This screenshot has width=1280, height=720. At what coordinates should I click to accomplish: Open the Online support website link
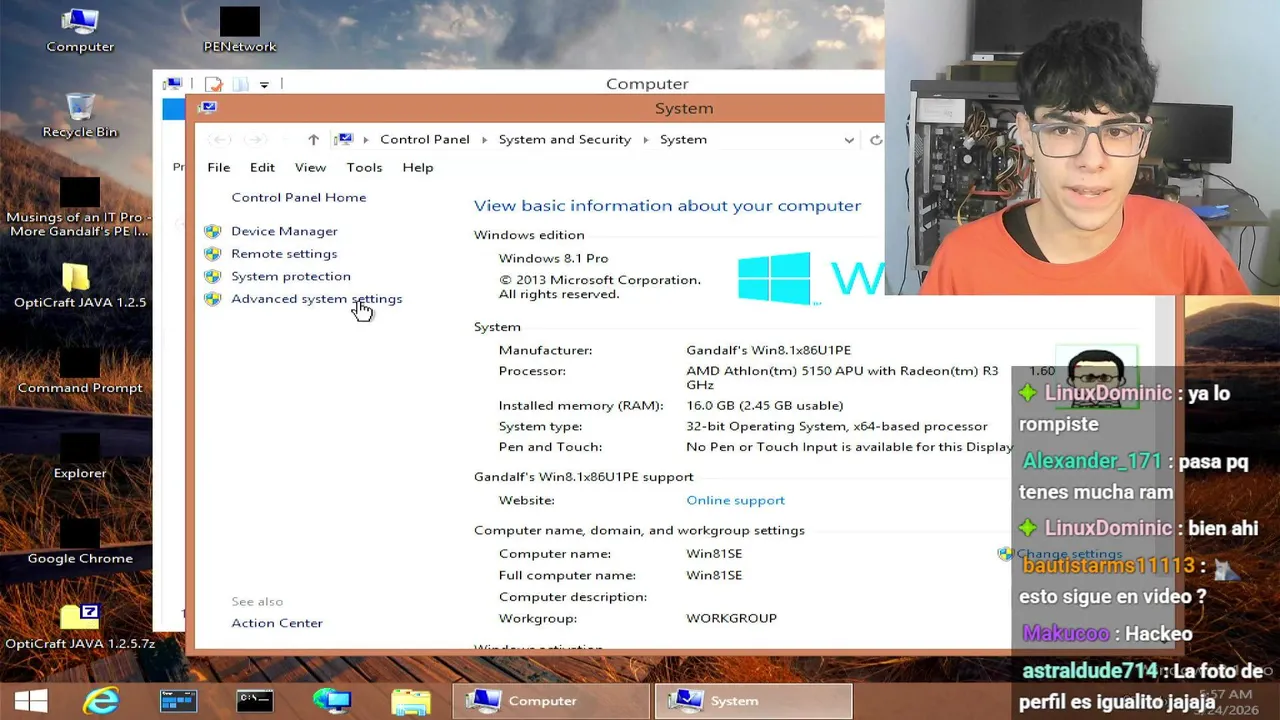(735, 500)
